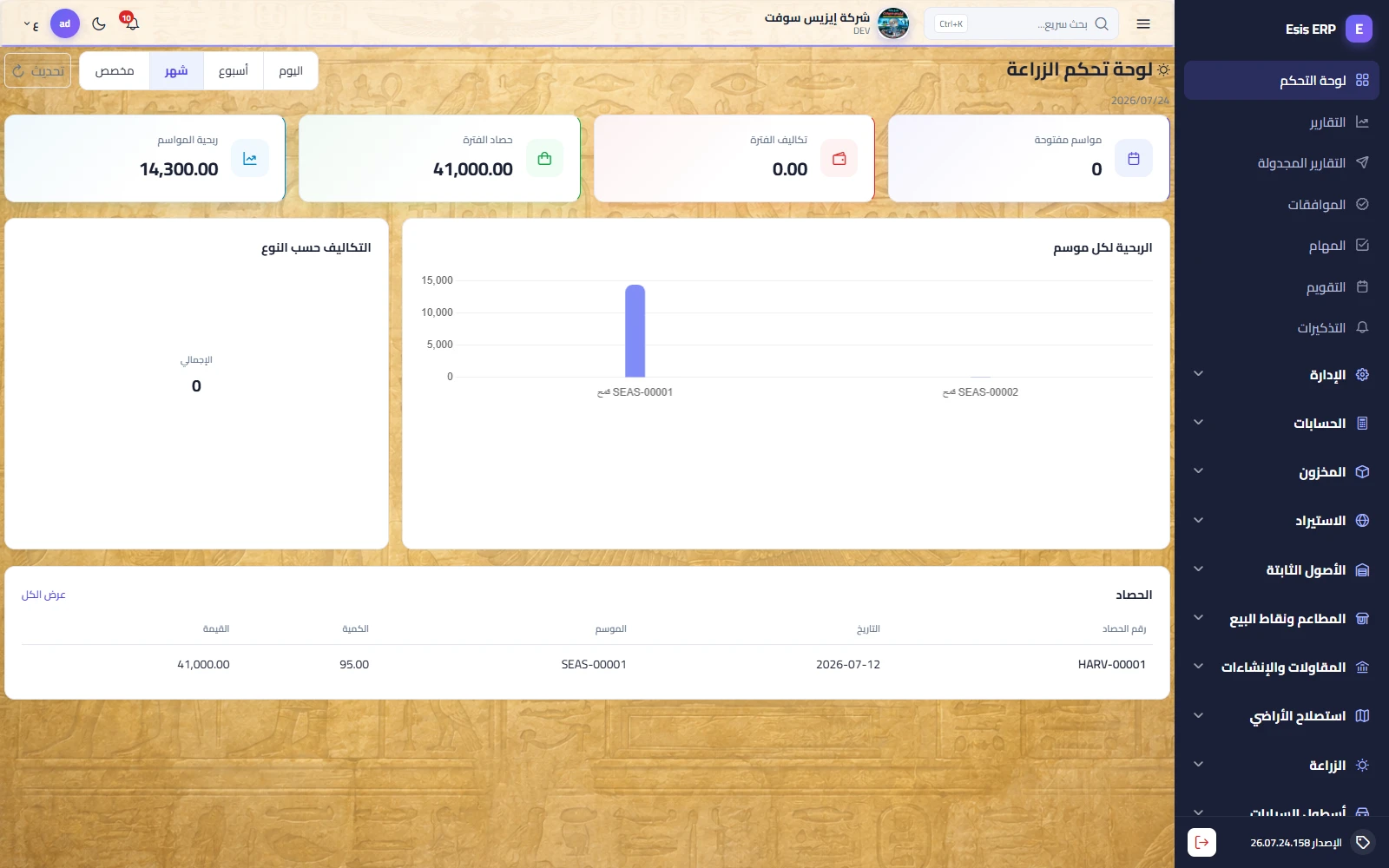
Task: Click the company logo avatar
Action: pyautogui.click(x=893, y=23)
